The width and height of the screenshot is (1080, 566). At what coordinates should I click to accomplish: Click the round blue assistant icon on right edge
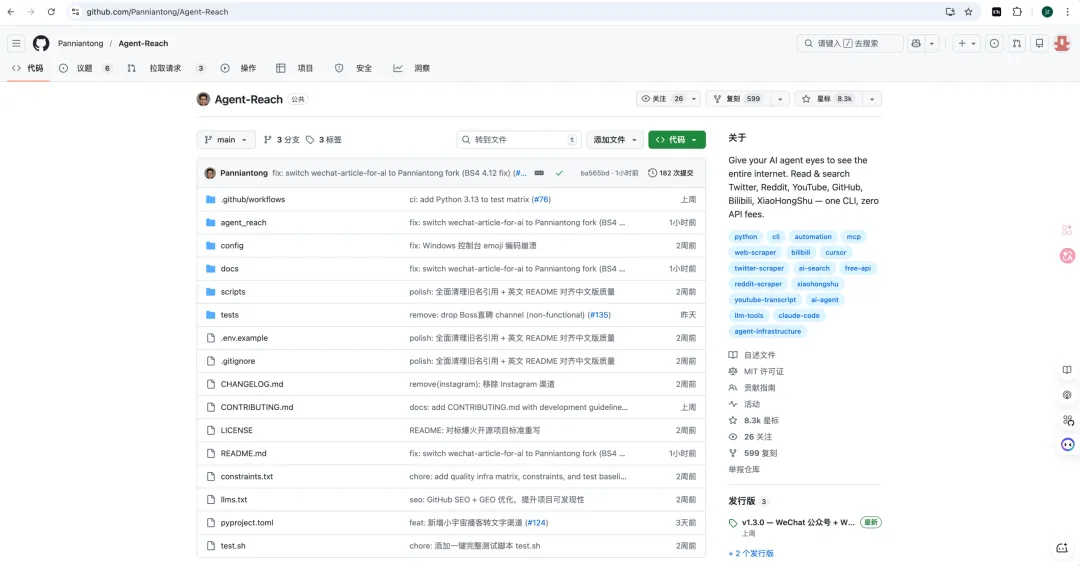pos(1068,445)
